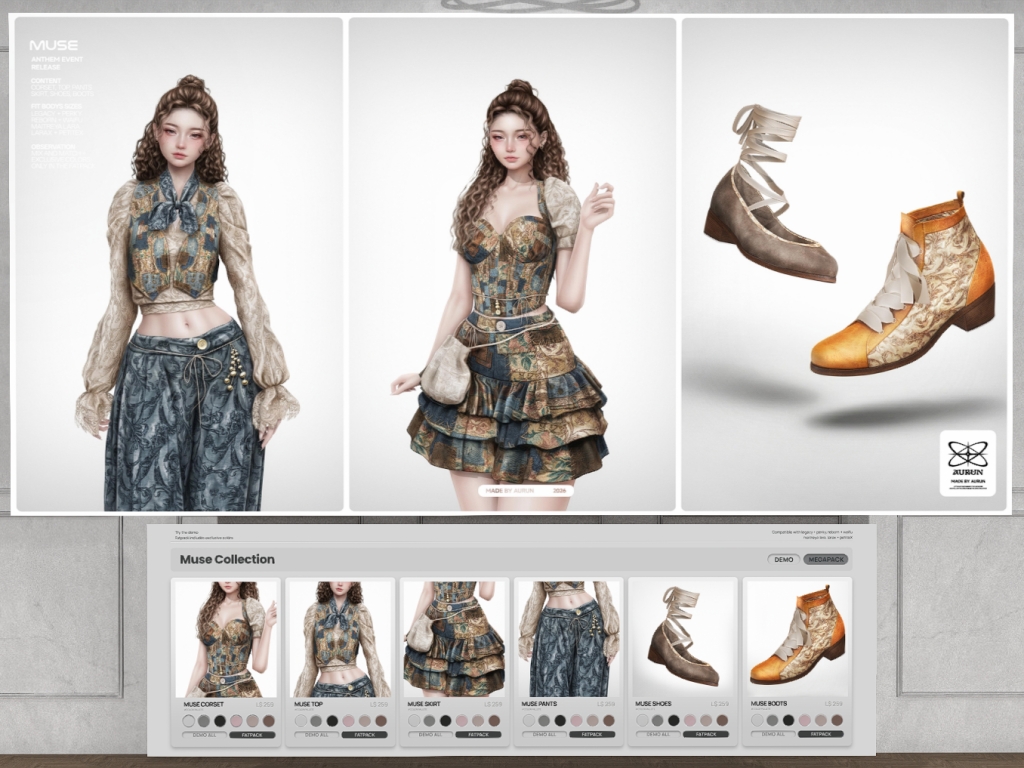This screenshot has height=768, width=1024.
Task: Click DEMO ALL under Muse Top
Action: [x=316, y=735]
